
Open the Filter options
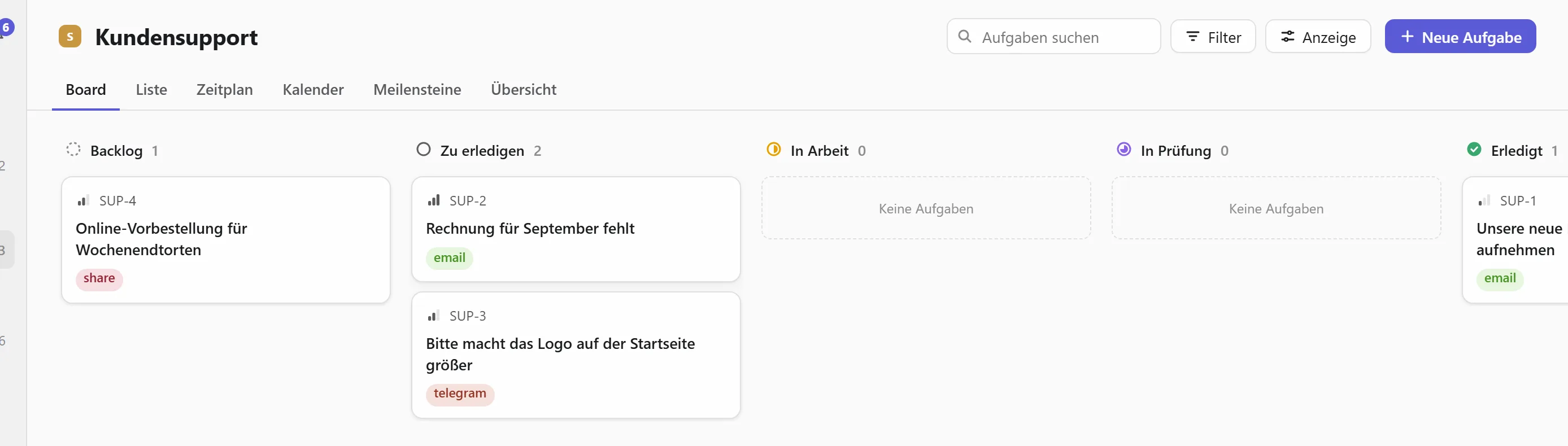(1213, 37)
